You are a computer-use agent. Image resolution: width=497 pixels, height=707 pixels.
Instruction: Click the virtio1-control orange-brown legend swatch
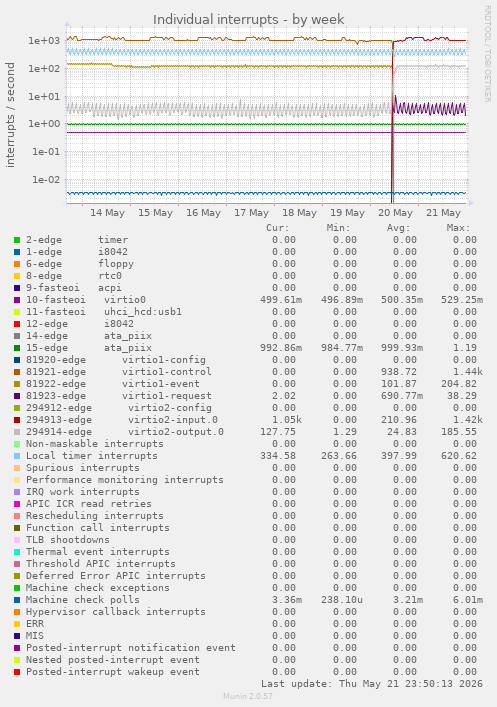click(x=17, y=372)
